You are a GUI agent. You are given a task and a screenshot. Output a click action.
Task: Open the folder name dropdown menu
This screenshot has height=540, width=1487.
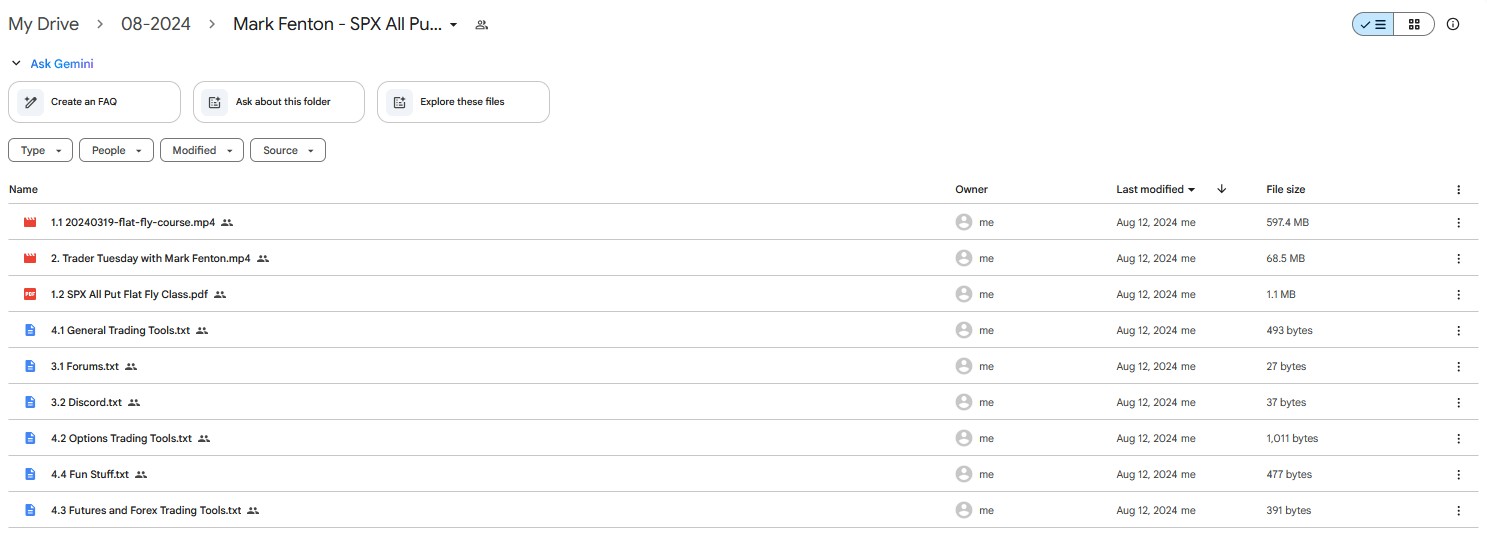(x=453, y=24)
